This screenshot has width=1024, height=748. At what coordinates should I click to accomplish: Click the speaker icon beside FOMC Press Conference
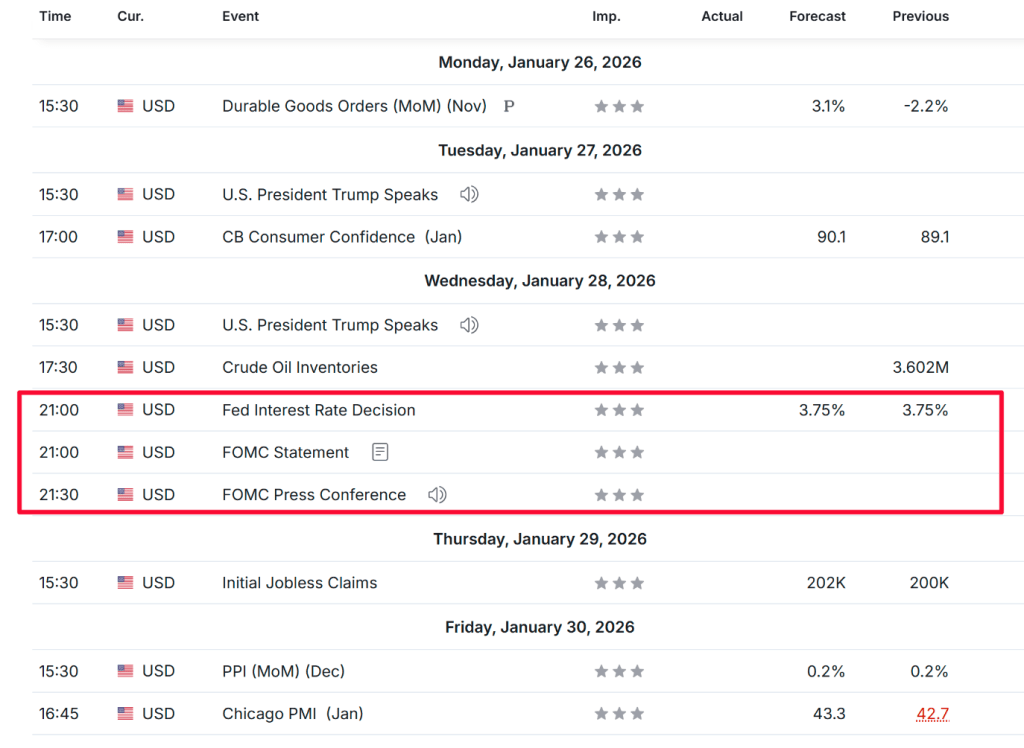click(437, 495)
